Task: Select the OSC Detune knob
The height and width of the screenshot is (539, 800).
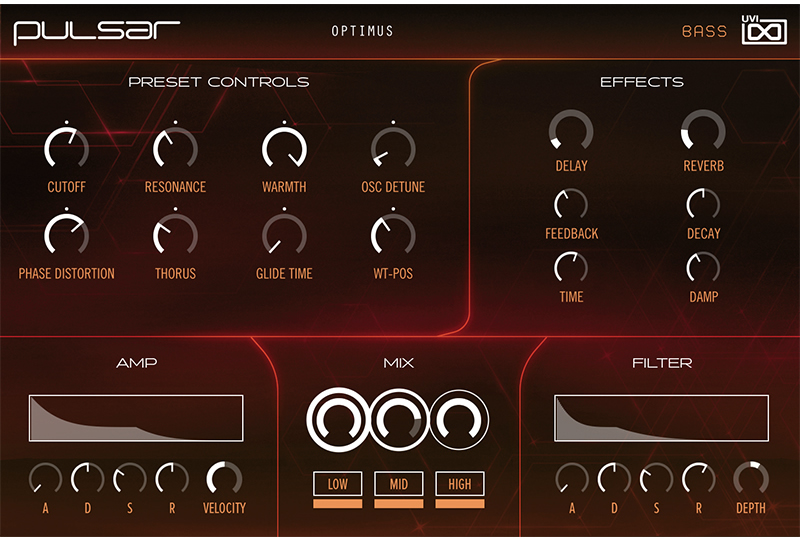Action: 393,149
